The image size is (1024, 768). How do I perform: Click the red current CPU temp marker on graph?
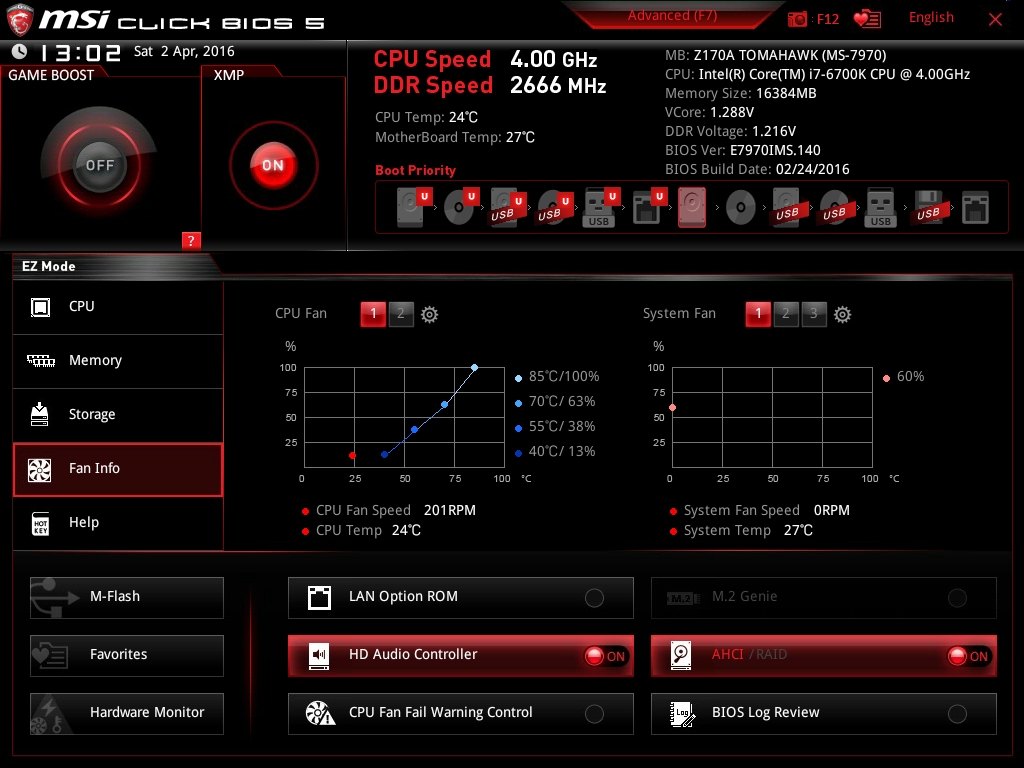pos(353,455)
